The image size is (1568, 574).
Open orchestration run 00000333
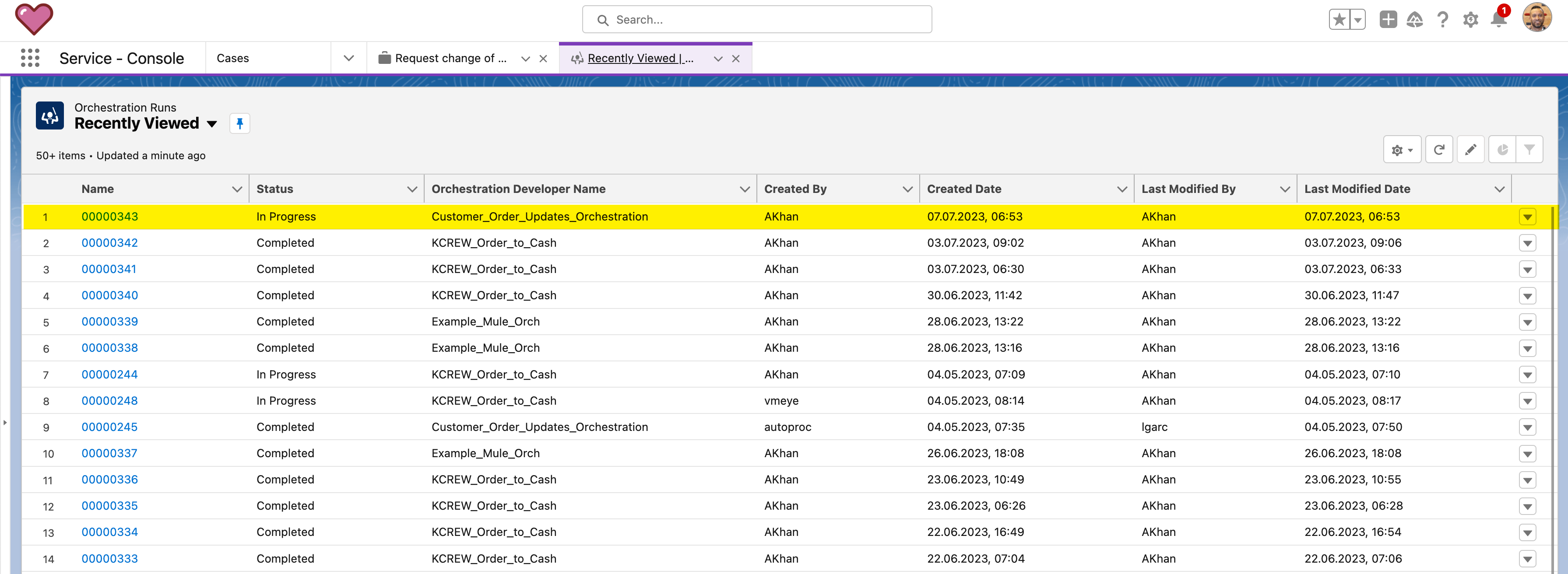[x=109, y=559]
